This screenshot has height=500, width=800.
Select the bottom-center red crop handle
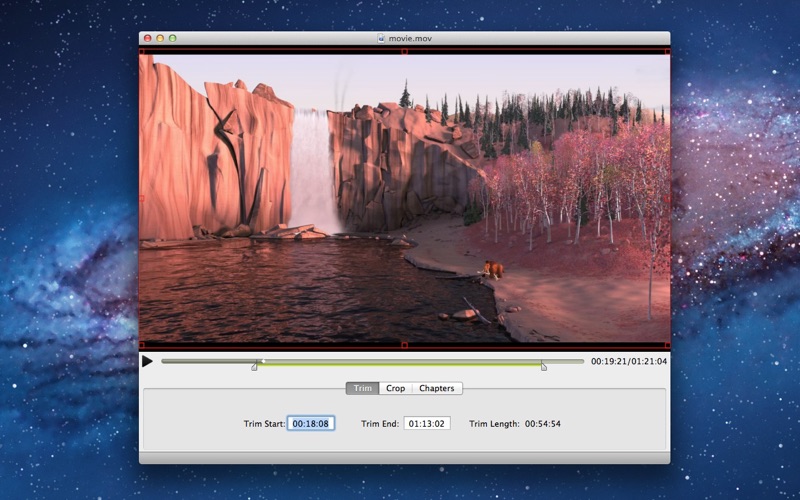pos(405,345)
